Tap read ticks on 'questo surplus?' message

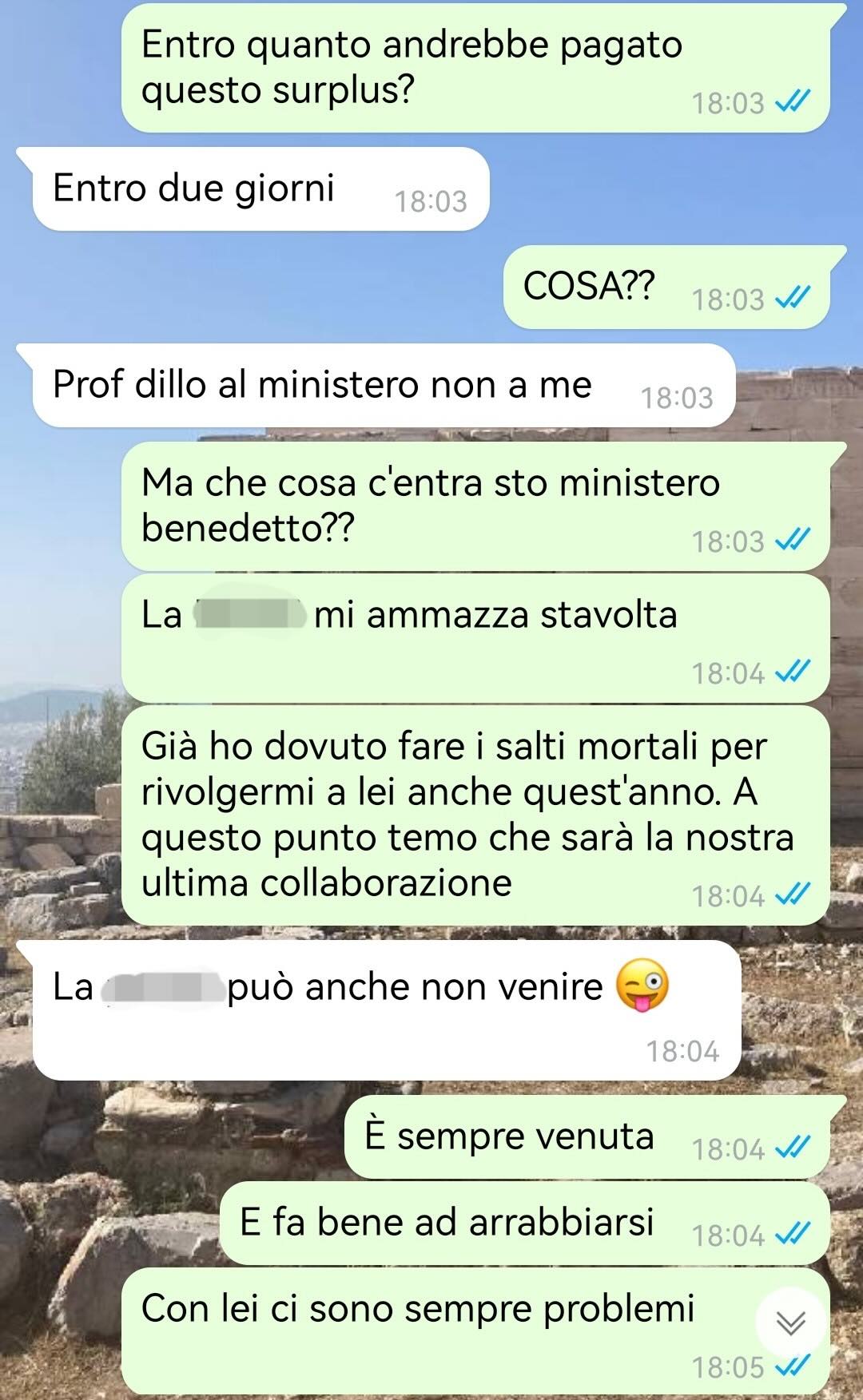[793, 101]
